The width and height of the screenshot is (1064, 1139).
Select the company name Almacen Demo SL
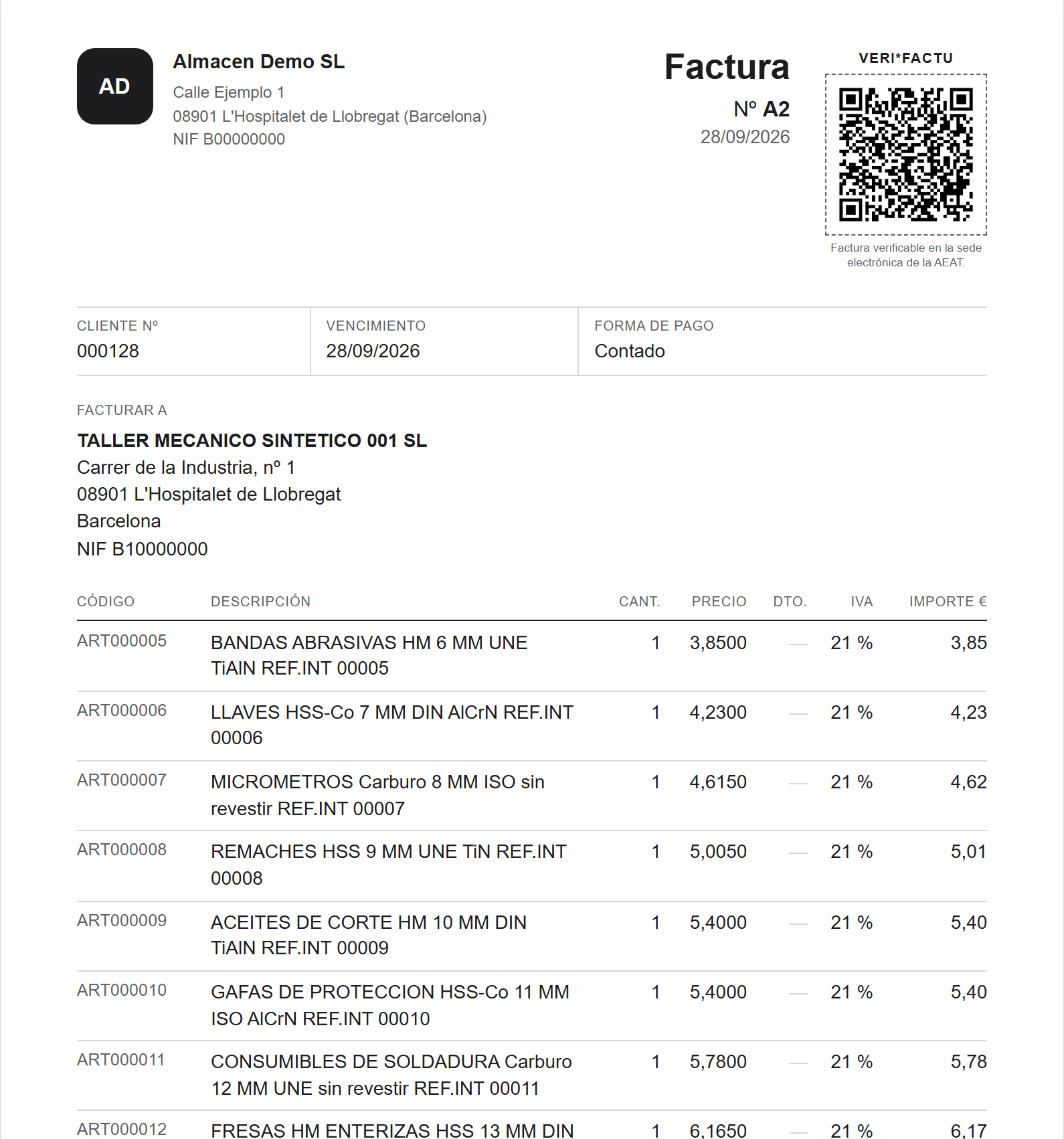tap(259, 62)
